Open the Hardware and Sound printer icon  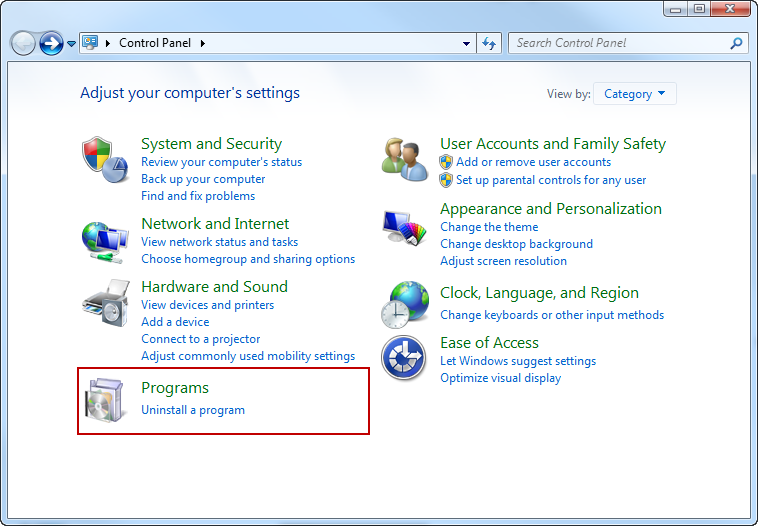[106, 303]
